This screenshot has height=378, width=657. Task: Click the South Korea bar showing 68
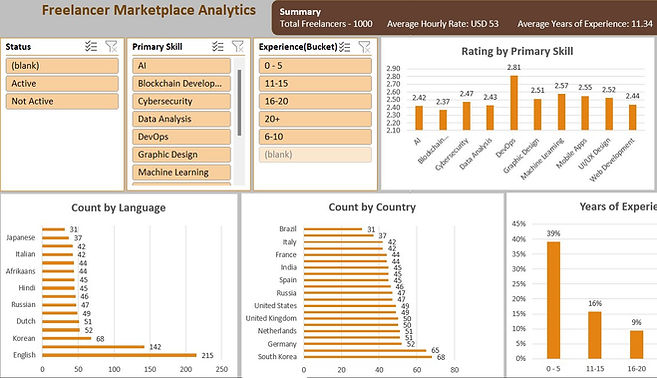coord(368,357)
